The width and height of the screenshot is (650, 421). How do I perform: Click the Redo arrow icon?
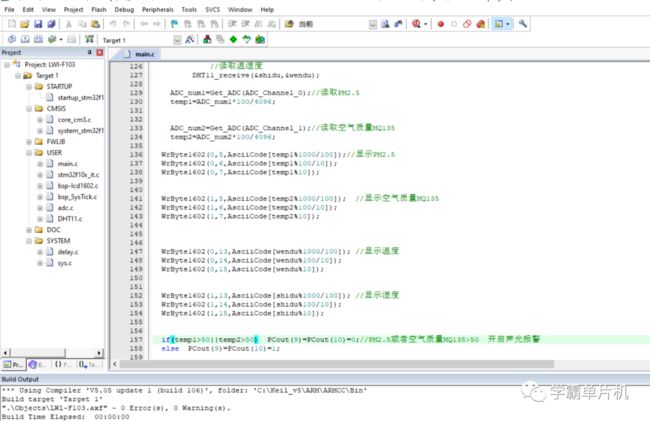[x=126, y=24]
